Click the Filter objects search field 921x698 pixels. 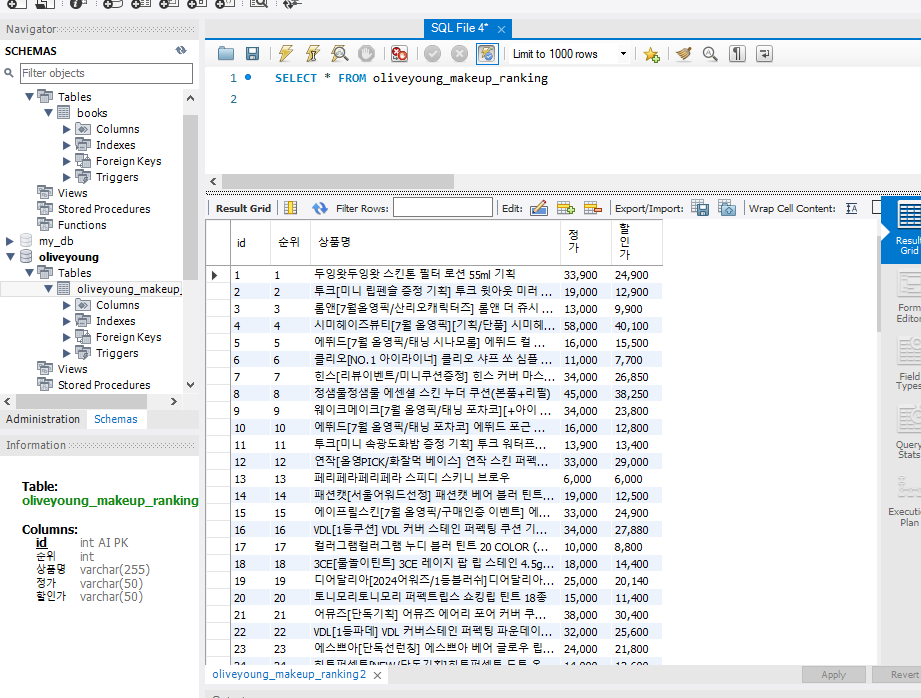tap(106, 73)
